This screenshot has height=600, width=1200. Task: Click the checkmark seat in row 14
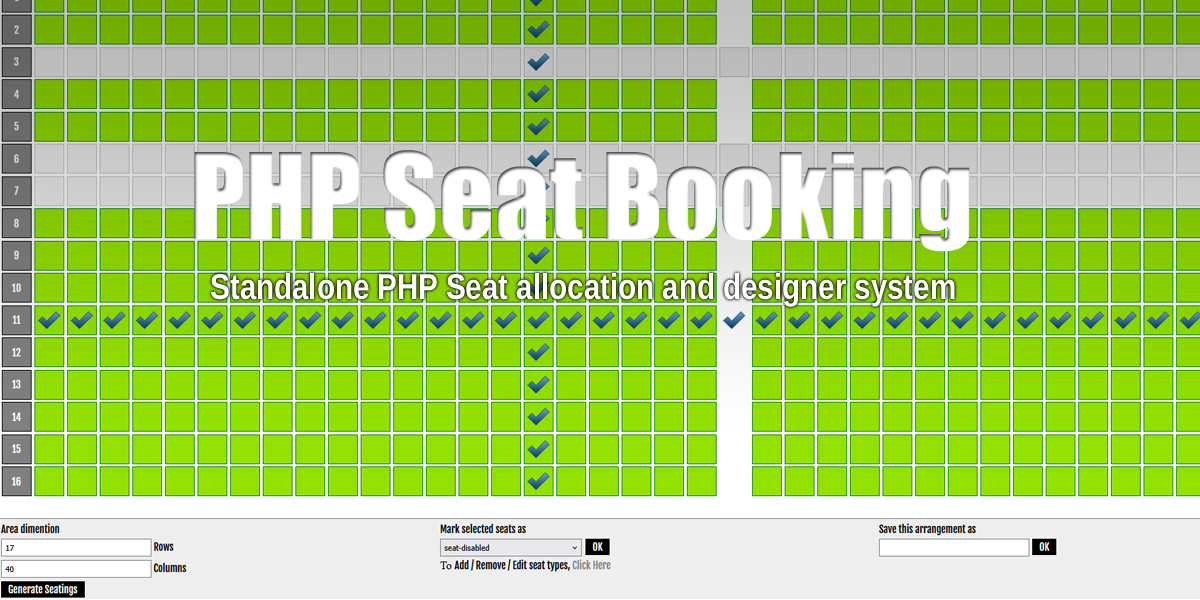(537, 416)
